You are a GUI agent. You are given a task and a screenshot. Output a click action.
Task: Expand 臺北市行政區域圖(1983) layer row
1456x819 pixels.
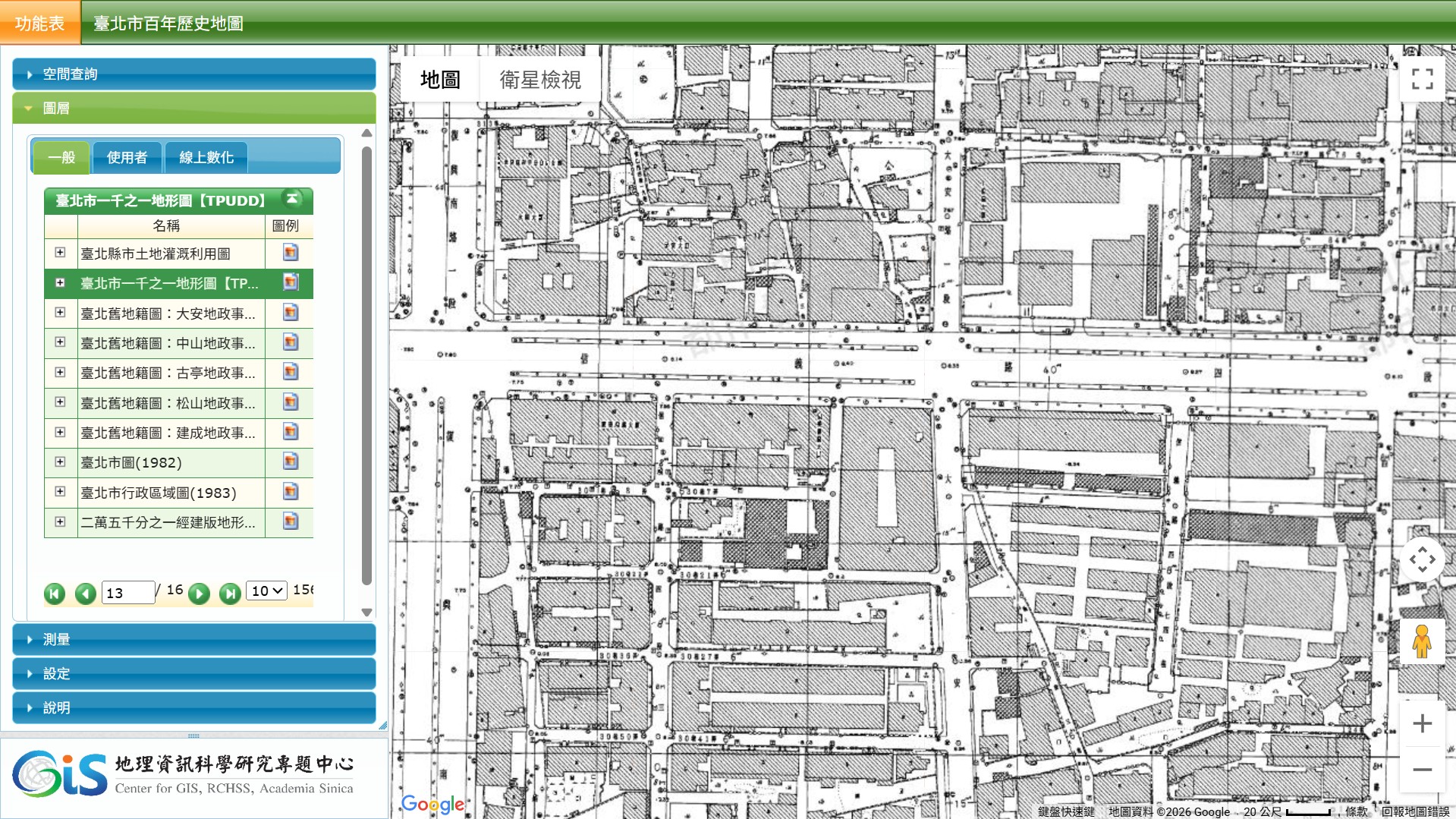[60, 492]
